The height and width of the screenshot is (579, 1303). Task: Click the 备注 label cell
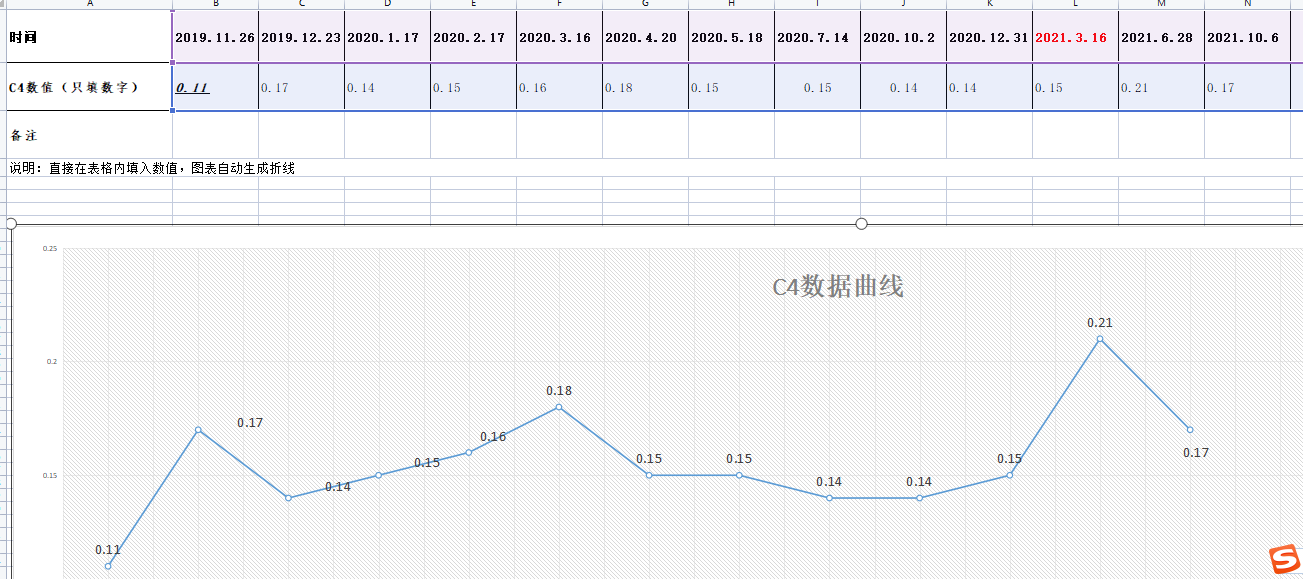click(x=86, y=135)
